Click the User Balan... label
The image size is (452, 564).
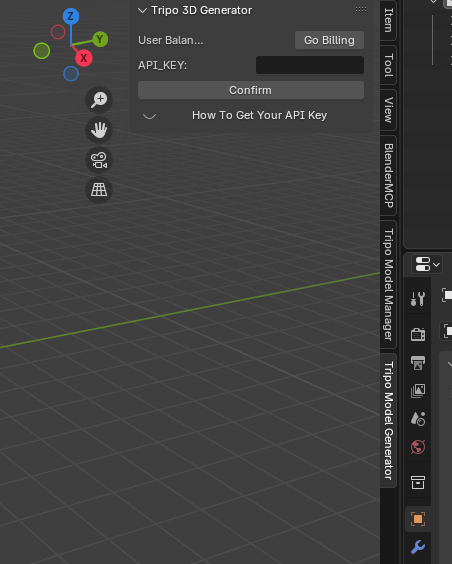(x=171, y=40)
